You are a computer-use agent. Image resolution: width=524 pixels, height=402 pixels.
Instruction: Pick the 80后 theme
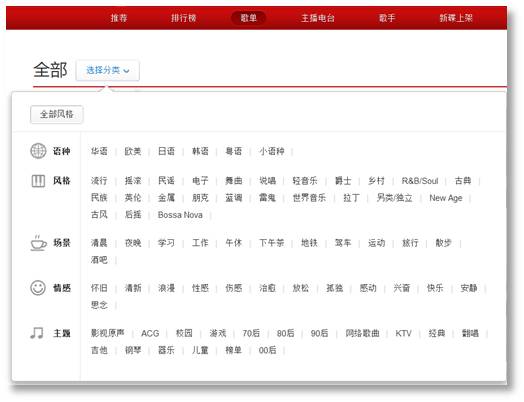(x=285, y=333)
